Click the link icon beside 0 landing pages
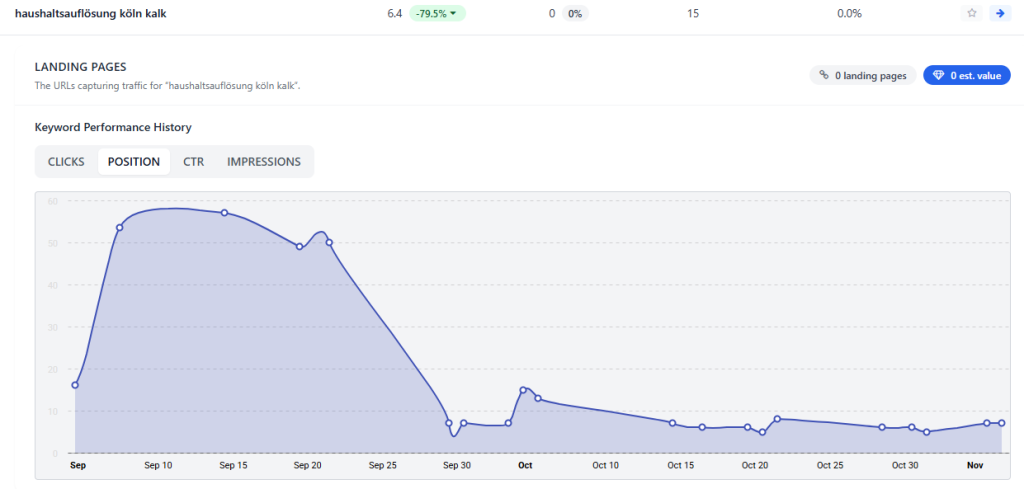The image size is (1024, 489). (823, 75)
